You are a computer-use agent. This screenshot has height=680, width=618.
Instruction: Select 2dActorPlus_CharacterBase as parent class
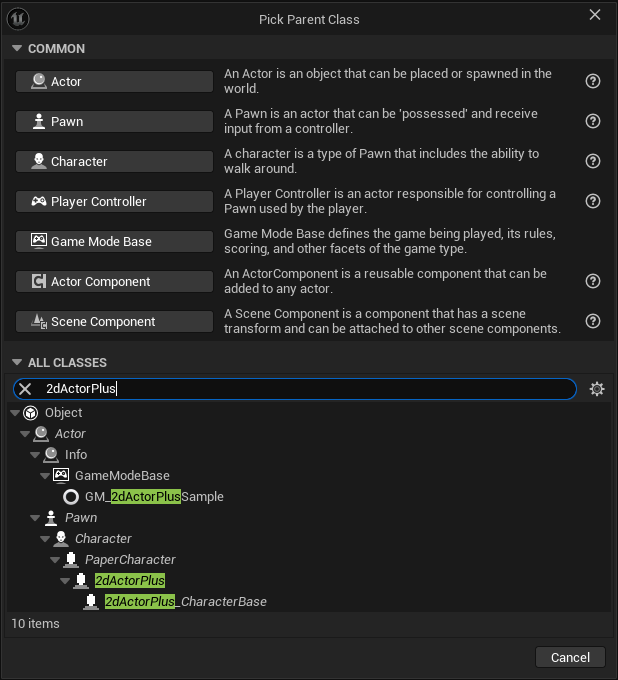pyautogui.click(x=185, y=602)
